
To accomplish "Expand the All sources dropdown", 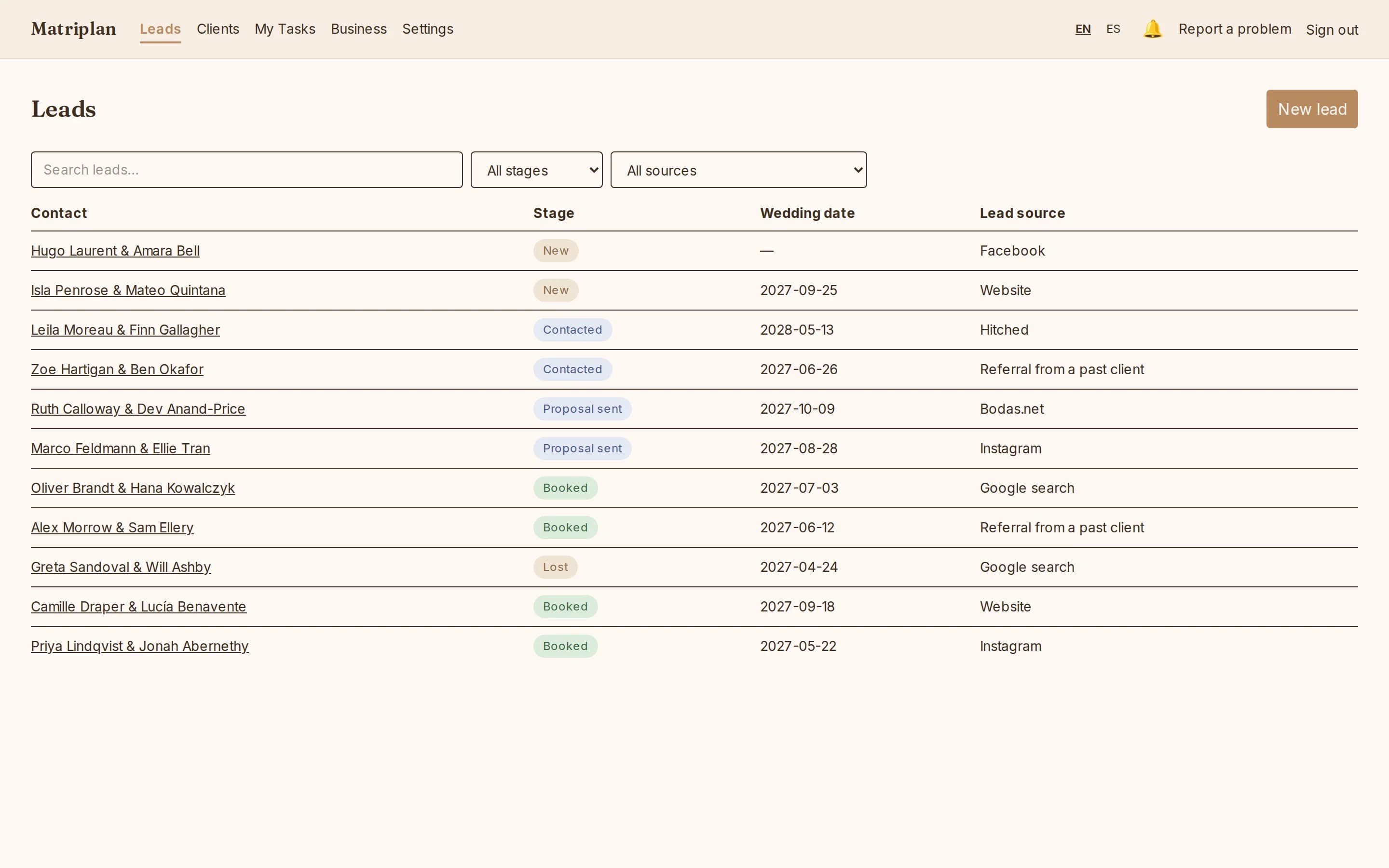I will pyautogui.click(x=738, y=170).
